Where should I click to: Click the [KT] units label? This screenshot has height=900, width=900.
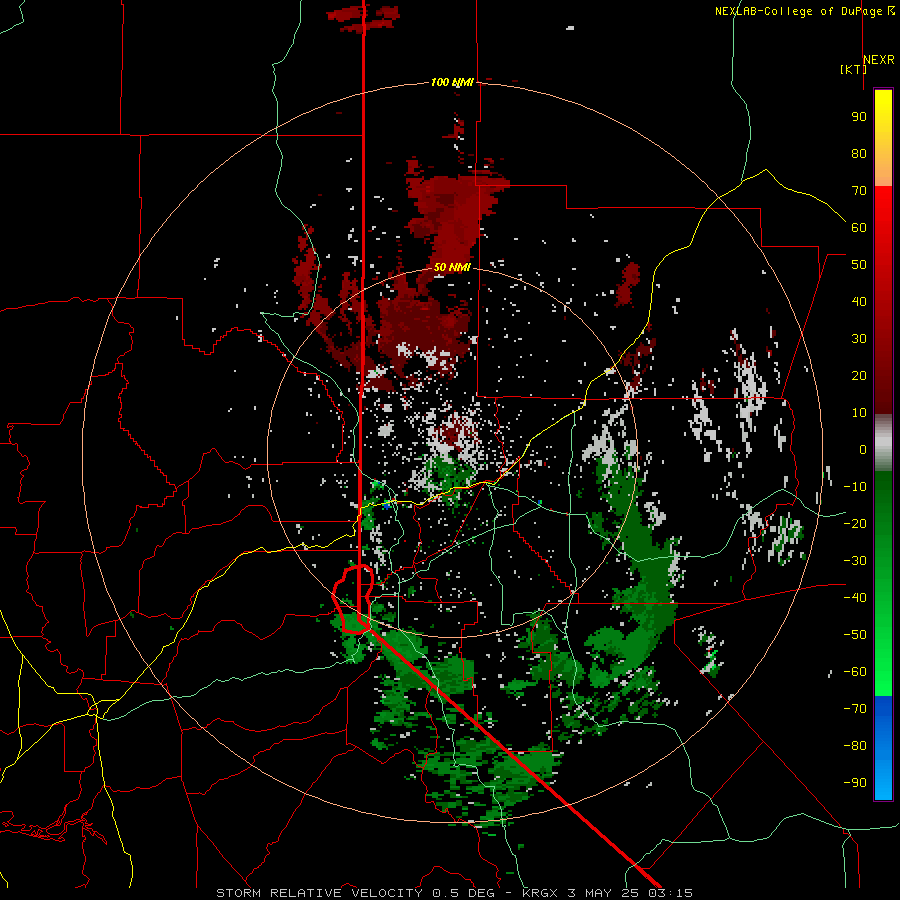853,69
